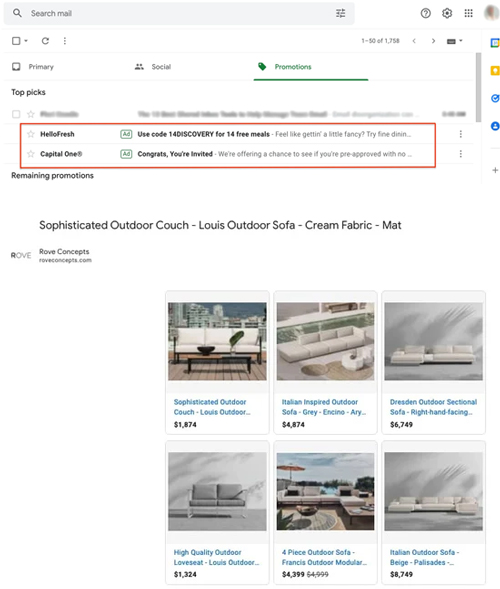Star the HelloFresh ad

pyautogui.click(x=31, y=134)
